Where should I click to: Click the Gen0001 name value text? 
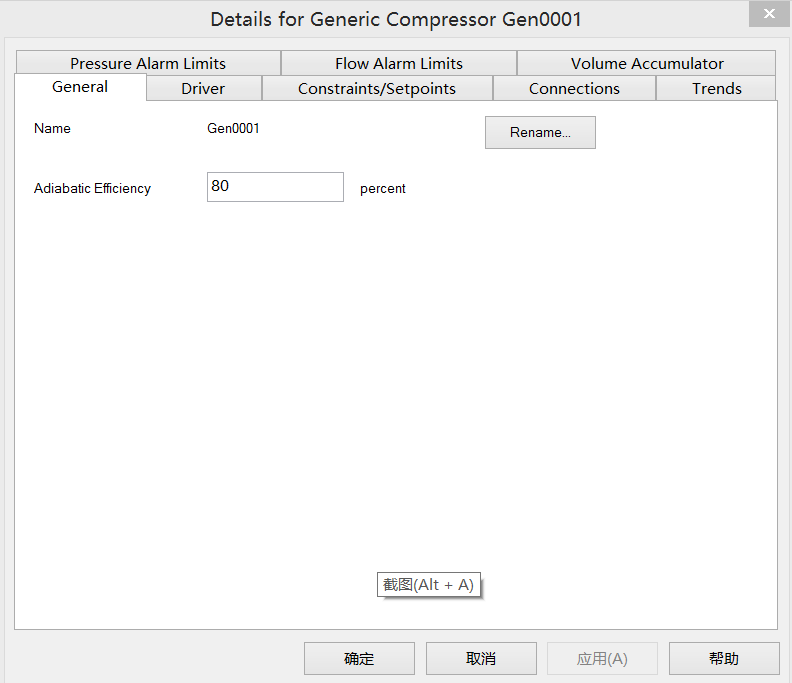233,128
